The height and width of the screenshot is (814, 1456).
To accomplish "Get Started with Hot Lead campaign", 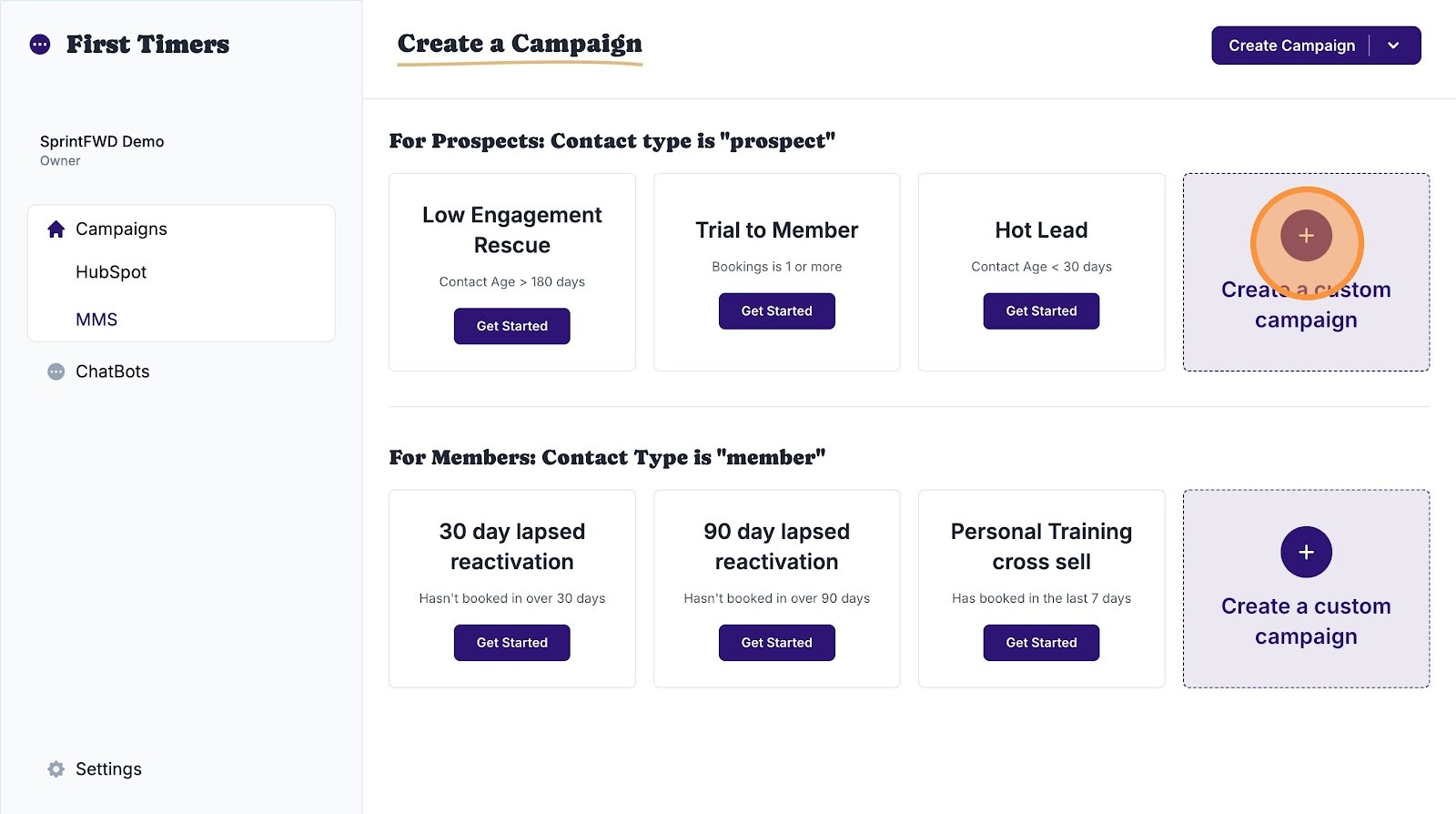I will point(1041,311).
